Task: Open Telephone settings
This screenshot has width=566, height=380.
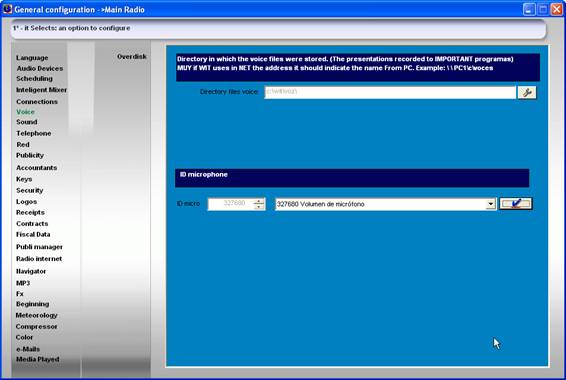Action: 34,133
